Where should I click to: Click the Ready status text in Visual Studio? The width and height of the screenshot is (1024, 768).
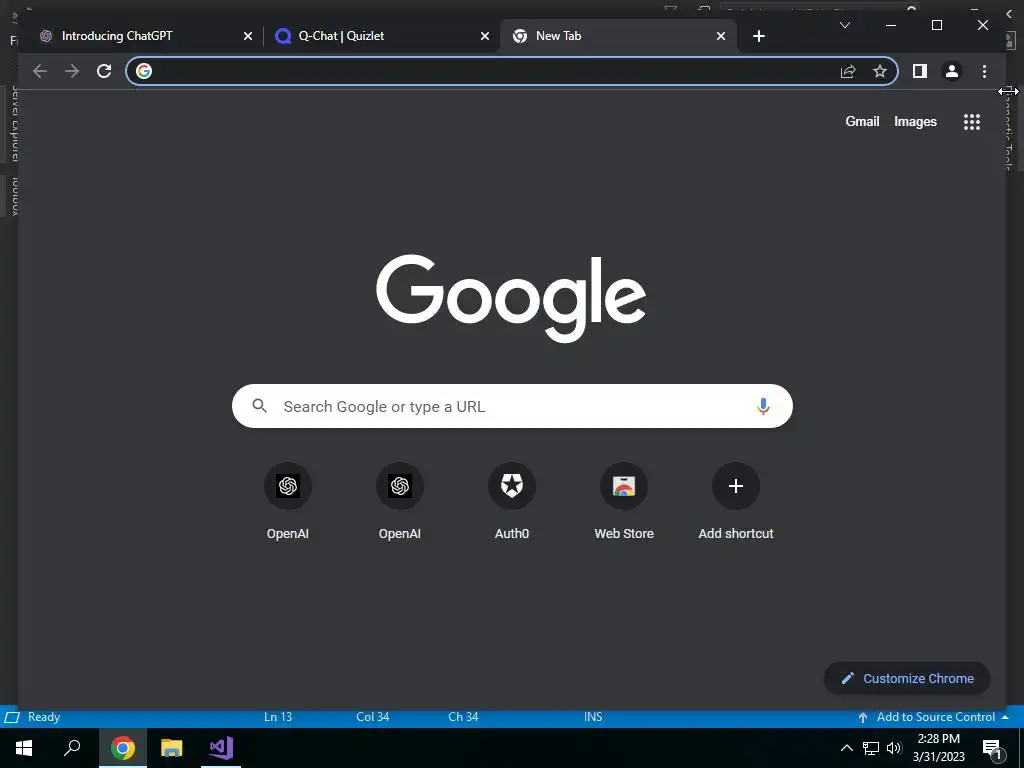pos(44,717)
